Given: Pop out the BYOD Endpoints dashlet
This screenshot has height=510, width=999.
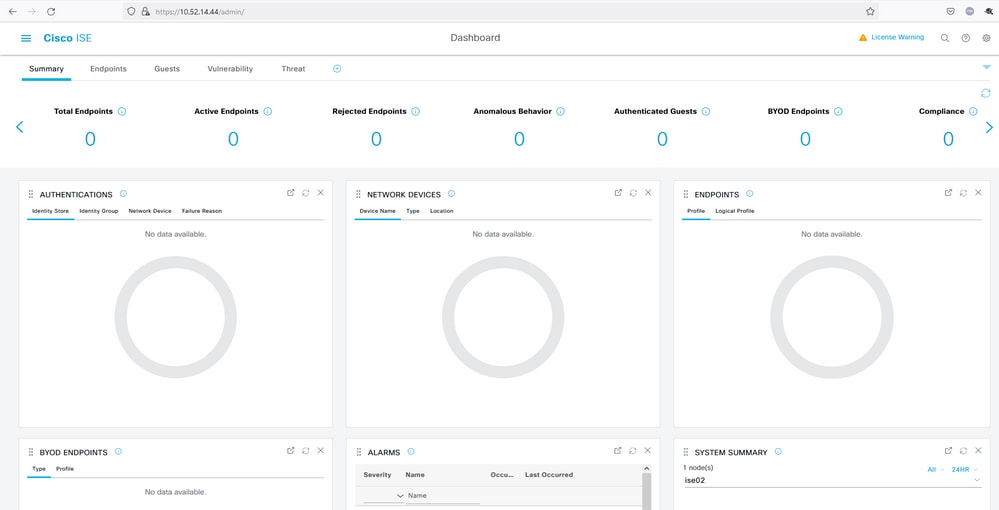Looking at the screenshot, I should [291, 450].
